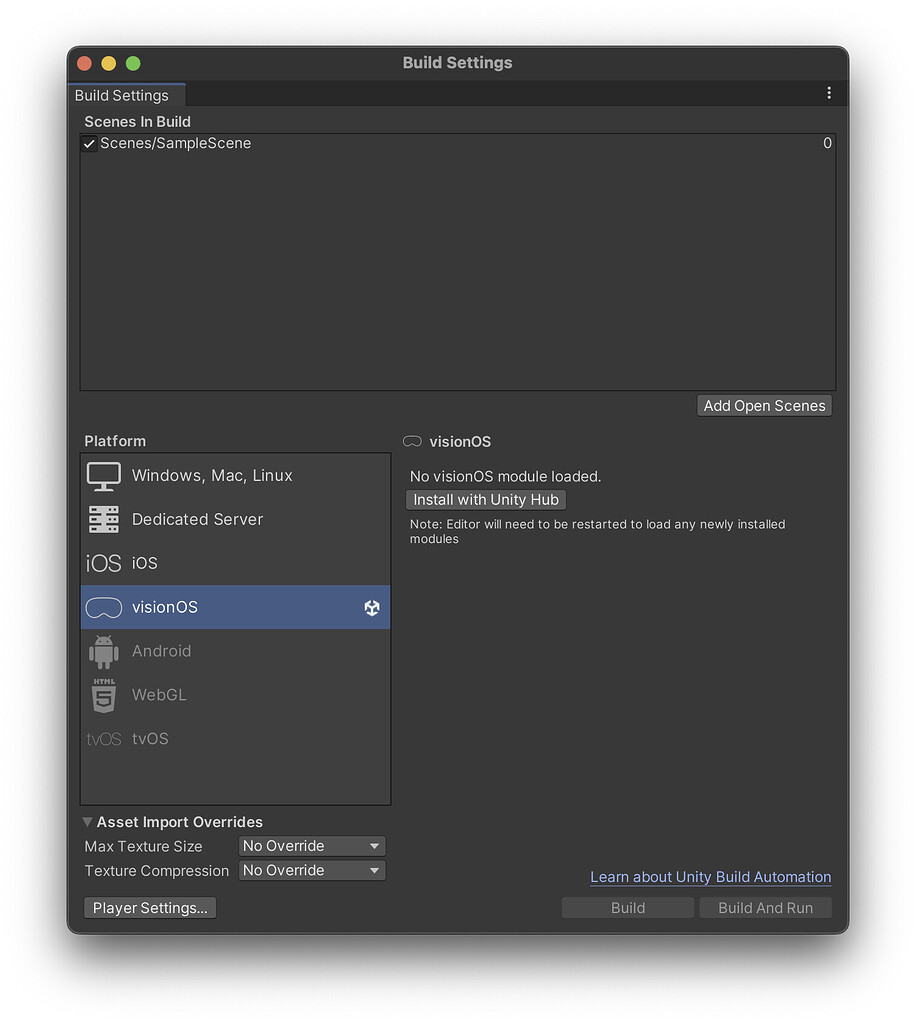Viewport: 917px width, 1024px height.
Task: Select the Windows, Mac, Linux platform icon
Action: 103,476
